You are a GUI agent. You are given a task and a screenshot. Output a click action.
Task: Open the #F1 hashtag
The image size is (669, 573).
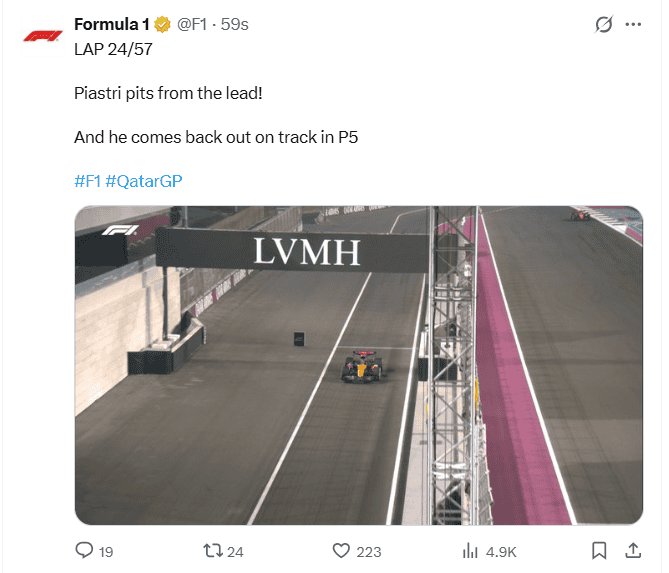(88, 181)
